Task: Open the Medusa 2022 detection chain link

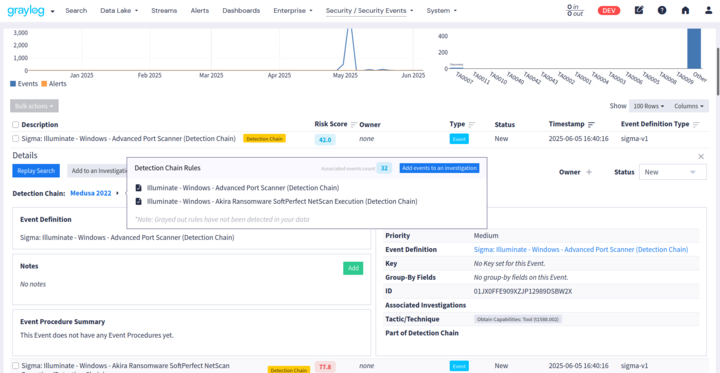Action: click(x=90, y=193)
